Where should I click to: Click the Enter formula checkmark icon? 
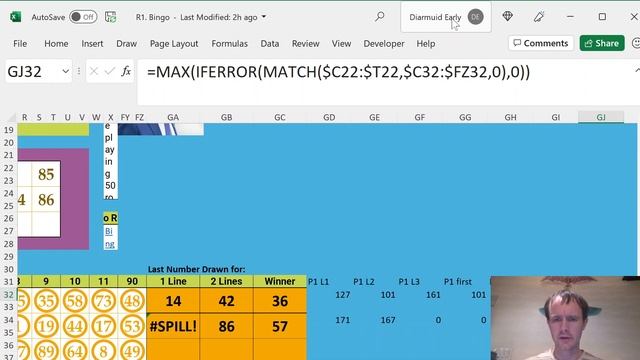pyautogui.click(x=109, y=71)
